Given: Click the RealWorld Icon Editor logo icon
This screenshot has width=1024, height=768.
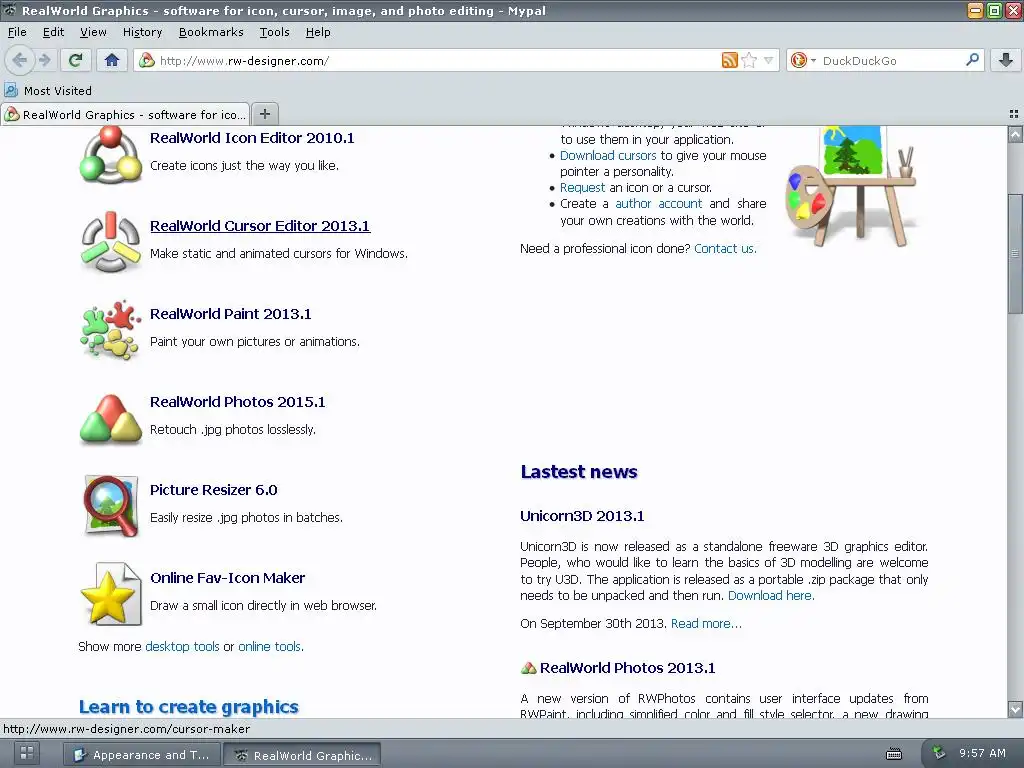Looking at the screenshot, I should [110, 155].
